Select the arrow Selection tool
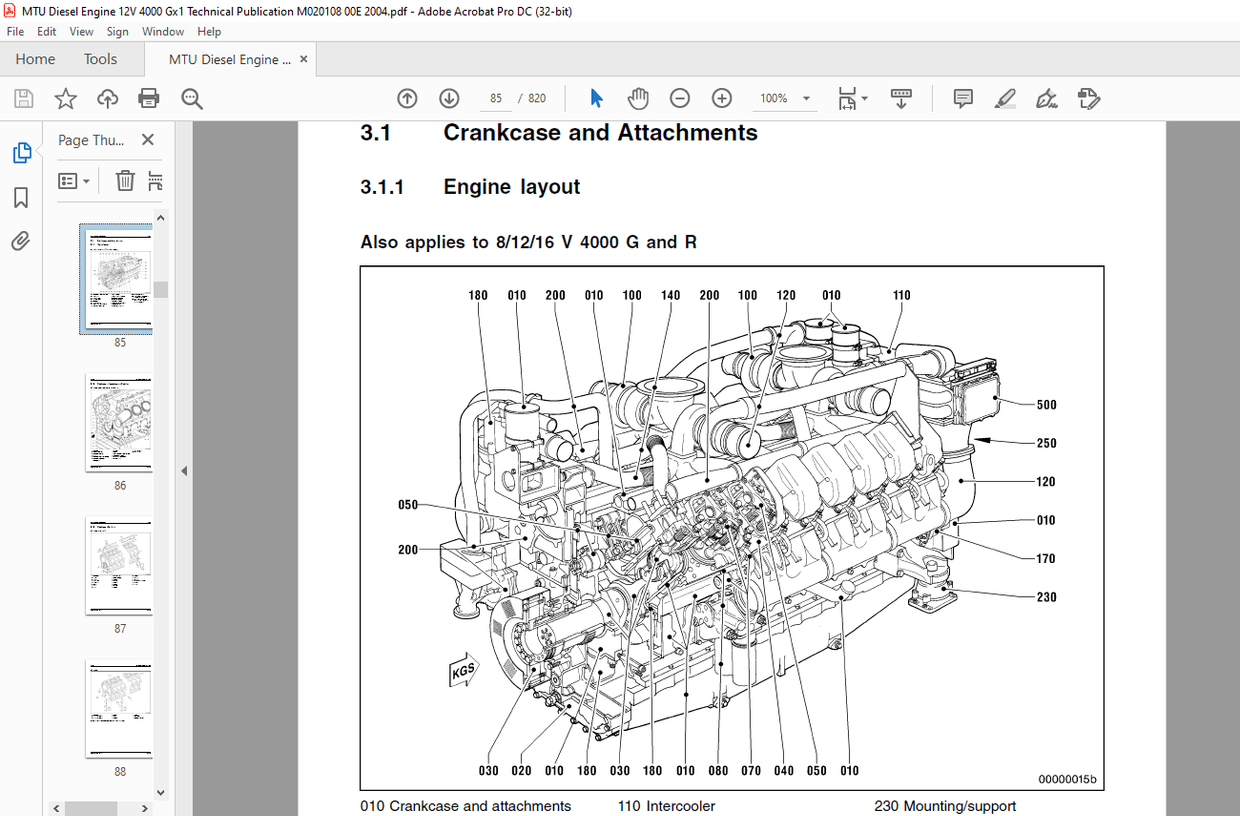This screenshot has height=816, width=1240. point(595,98)
